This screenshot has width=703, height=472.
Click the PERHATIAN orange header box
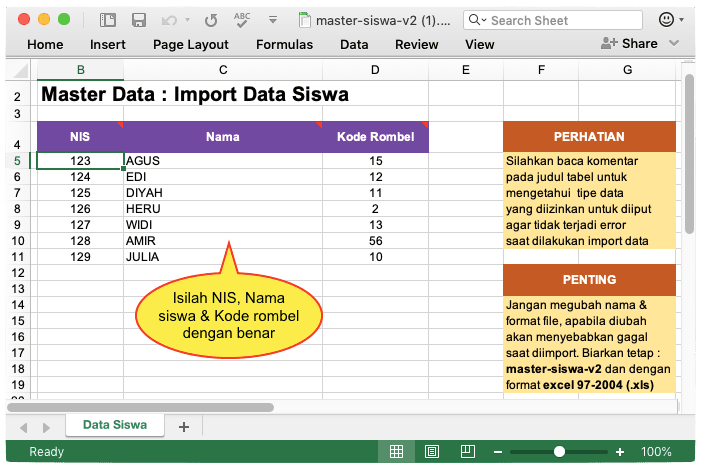(x=589, y=137)
